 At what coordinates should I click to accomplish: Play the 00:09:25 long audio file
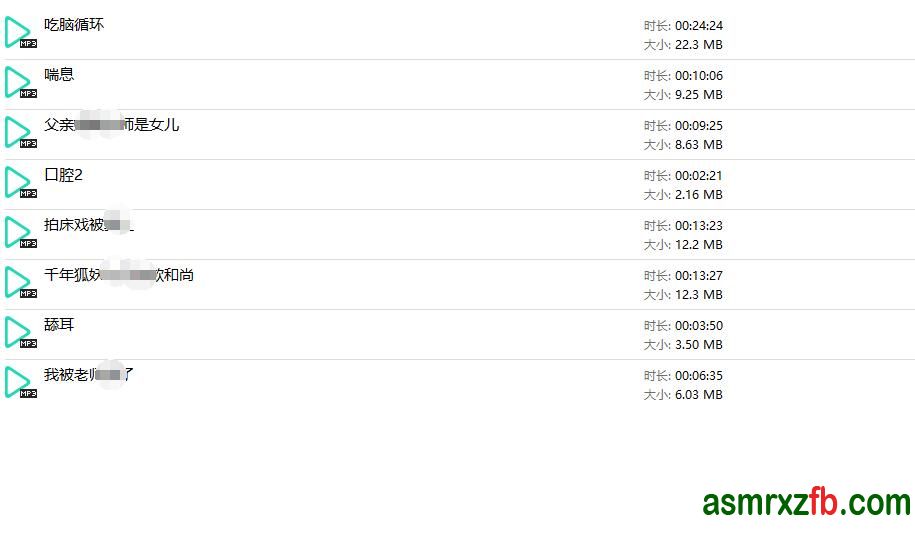pos(19,133)
